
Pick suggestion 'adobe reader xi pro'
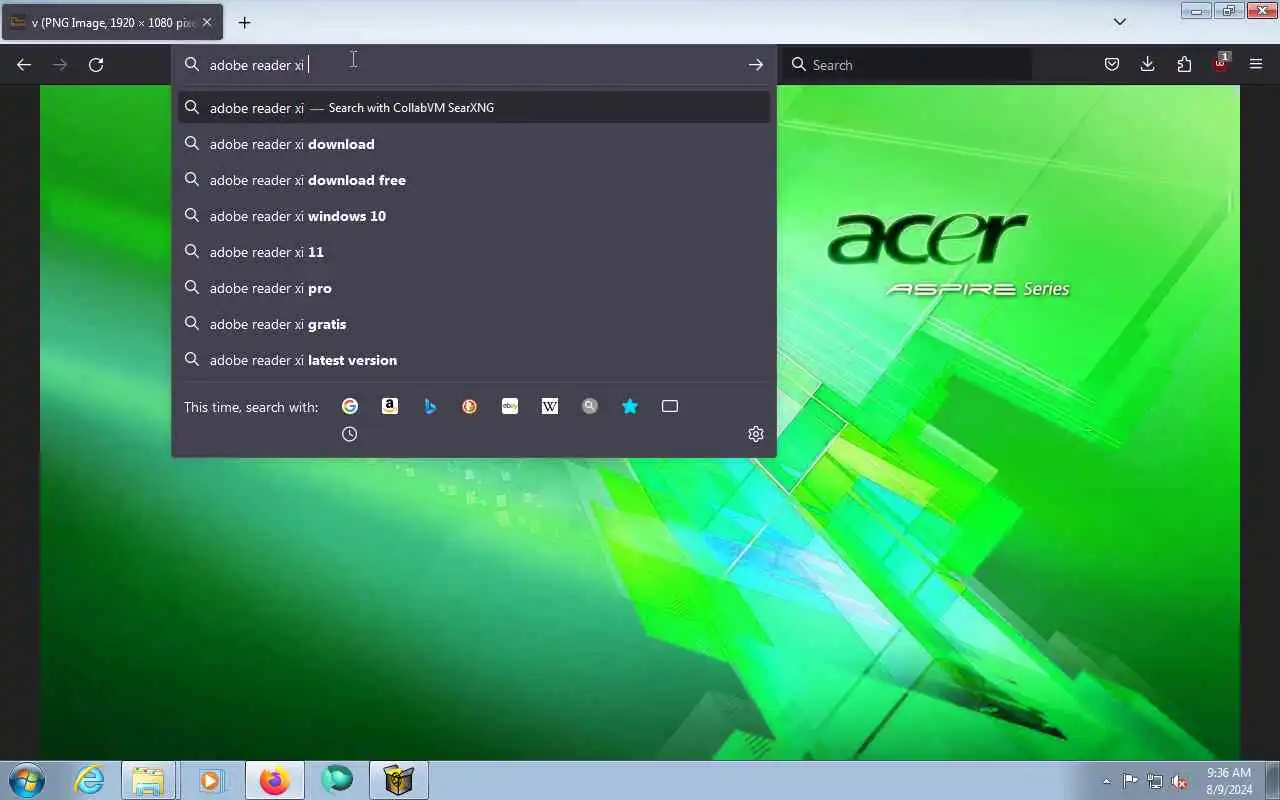click(x=474, y=288)
